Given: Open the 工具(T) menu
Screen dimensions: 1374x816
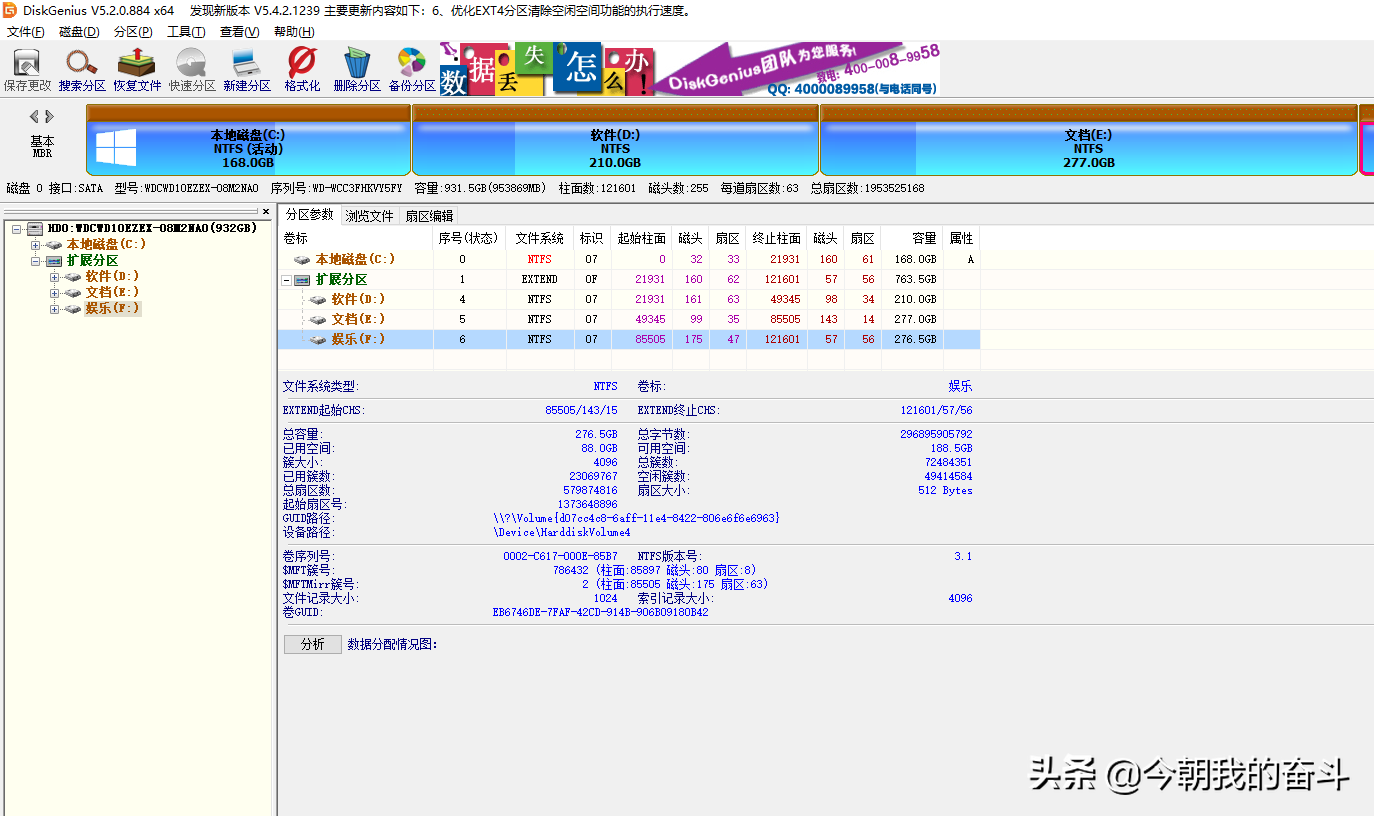Looking at the screenshot, I should coord(186,31).
